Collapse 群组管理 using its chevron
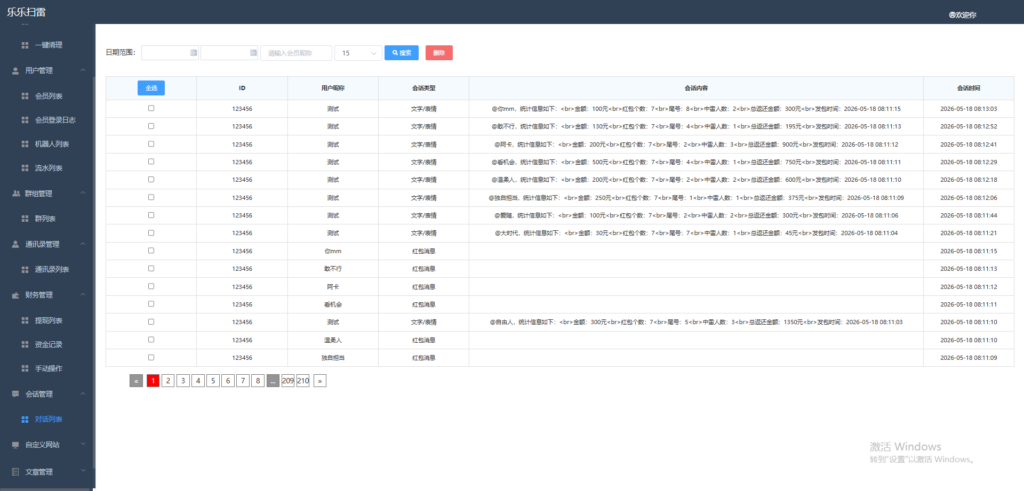The width and height of the screenshot is (1024, 491). coord(83,193)
